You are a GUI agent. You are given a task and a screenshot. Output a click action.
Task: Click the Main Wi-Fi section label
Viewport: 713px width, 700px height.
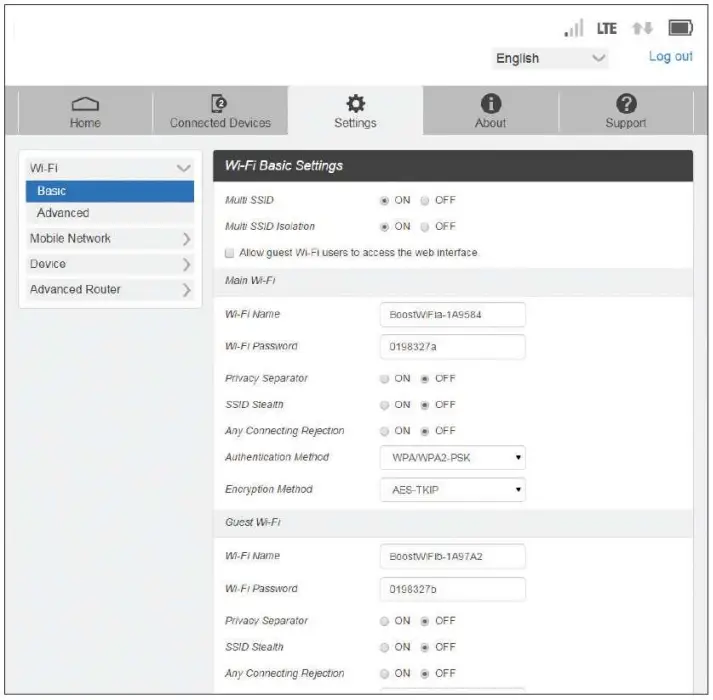250,280
